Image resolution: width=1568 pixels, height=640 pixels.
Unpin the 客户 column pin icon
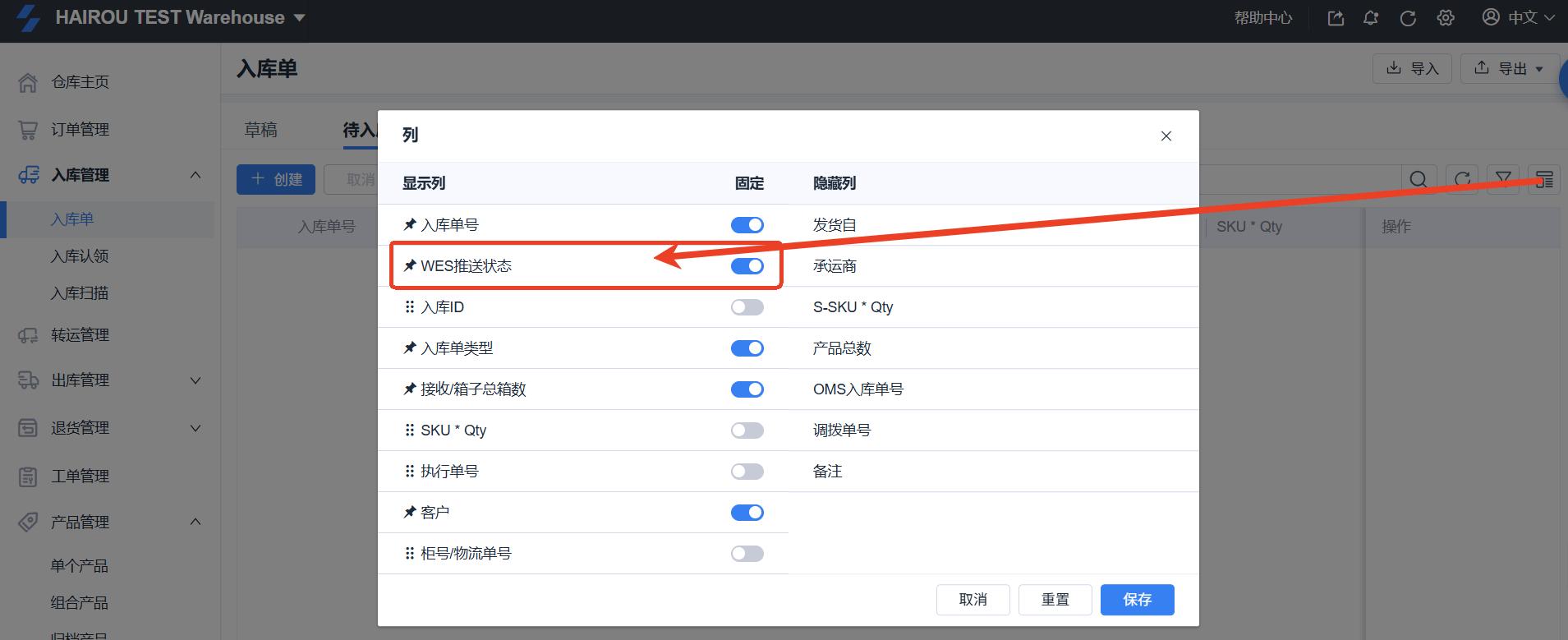[x=410, y=513]
